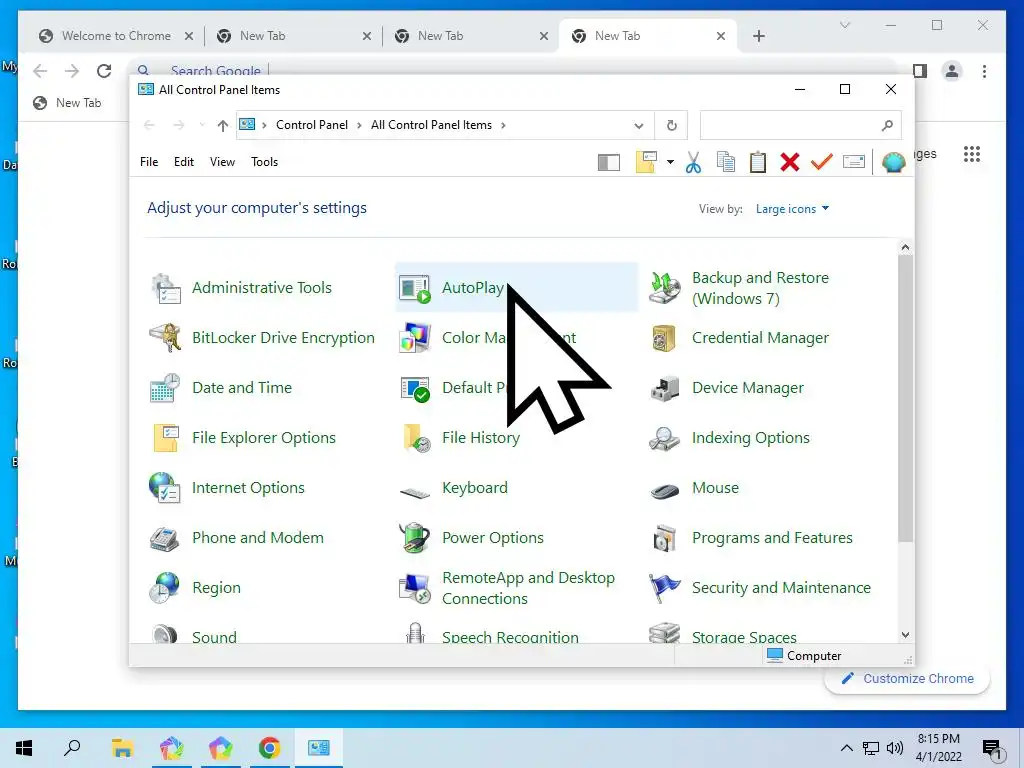Click Speech Recognition item link
Image resolution: width=1024 pixels, height=768 pixels.
point(510,637)
